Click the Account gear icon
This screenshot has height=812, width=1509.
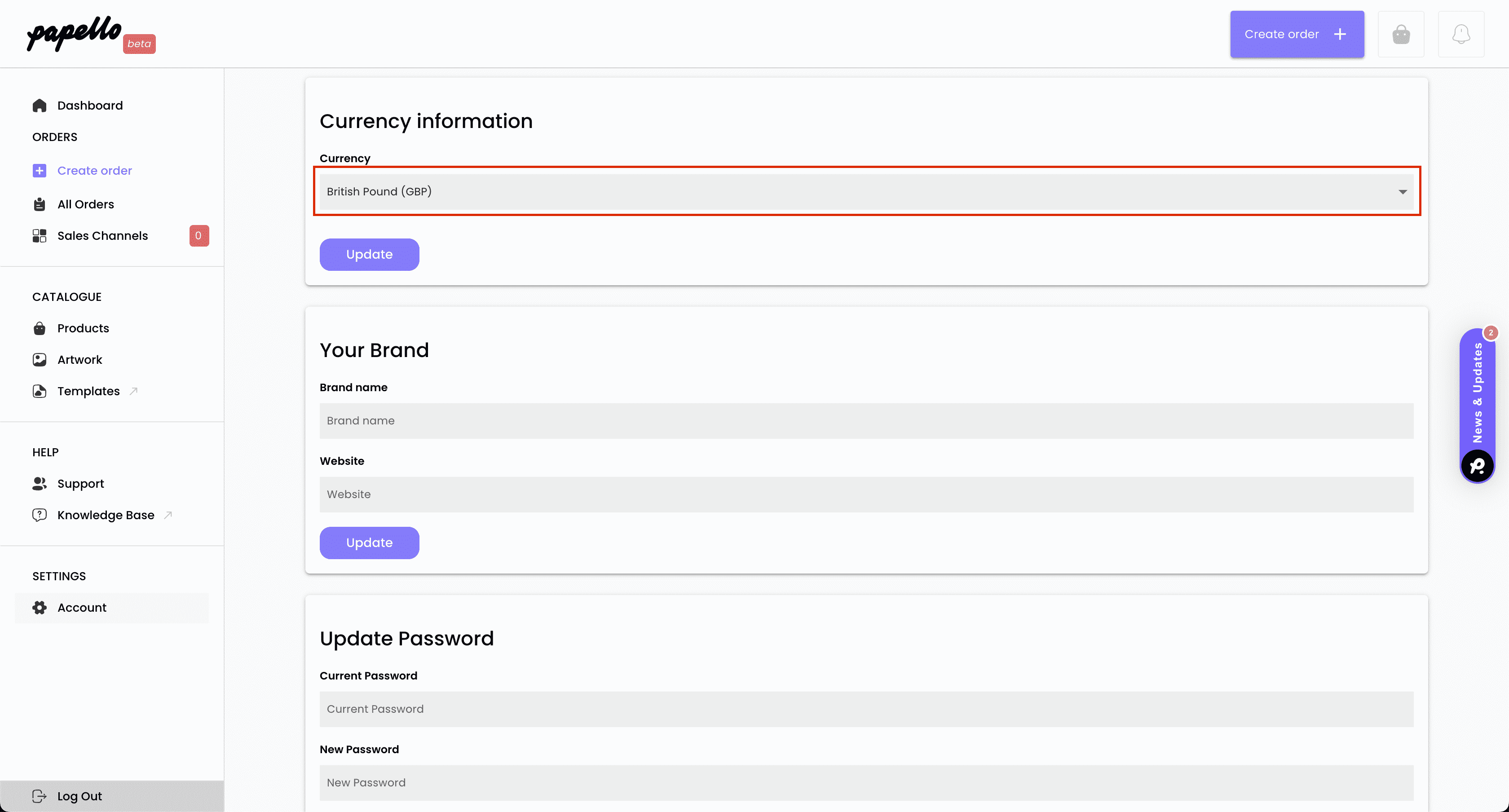click(39, 608)
